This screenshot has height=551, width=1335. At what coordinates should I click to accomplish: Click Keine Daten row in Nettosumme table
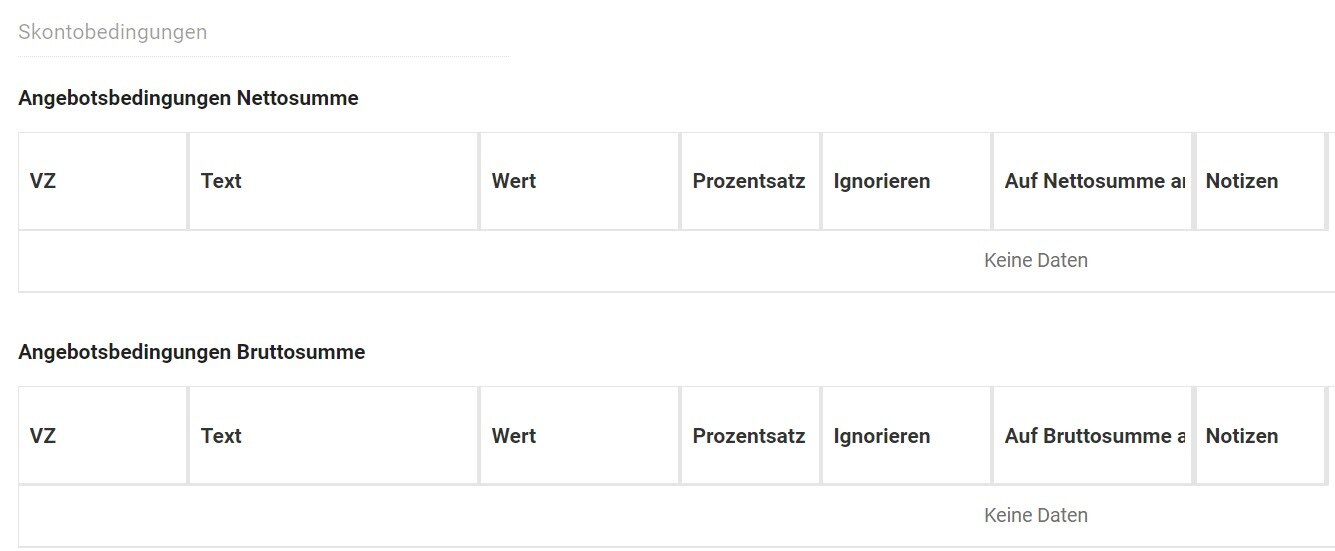(1035, 261)
